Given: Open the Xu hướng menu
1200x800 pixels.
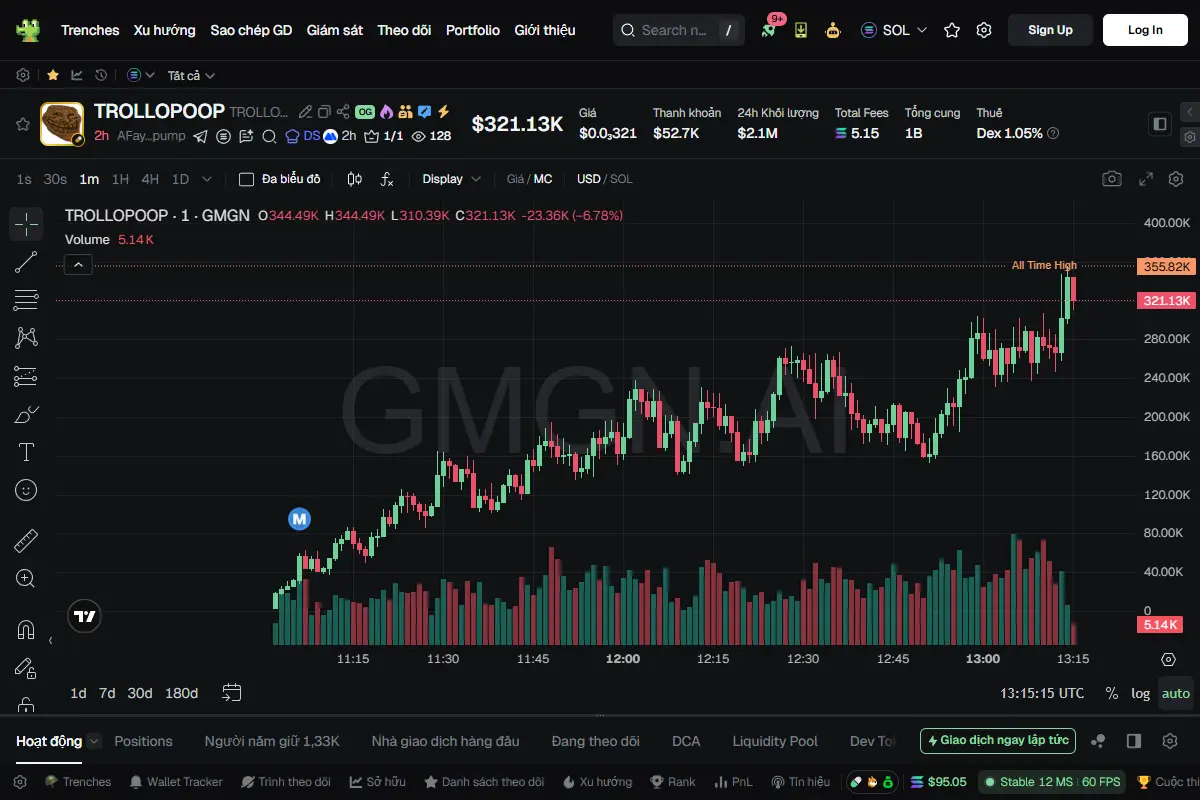Looking at the screenshot, I should pos(165,30).
